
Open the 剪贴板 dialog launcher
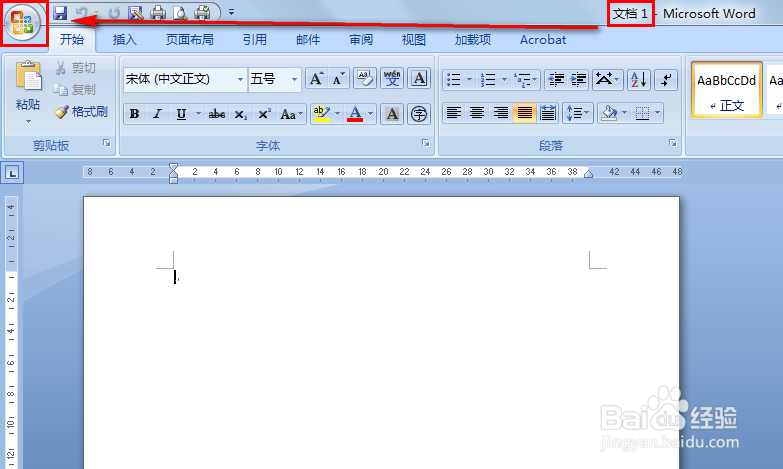107,143
